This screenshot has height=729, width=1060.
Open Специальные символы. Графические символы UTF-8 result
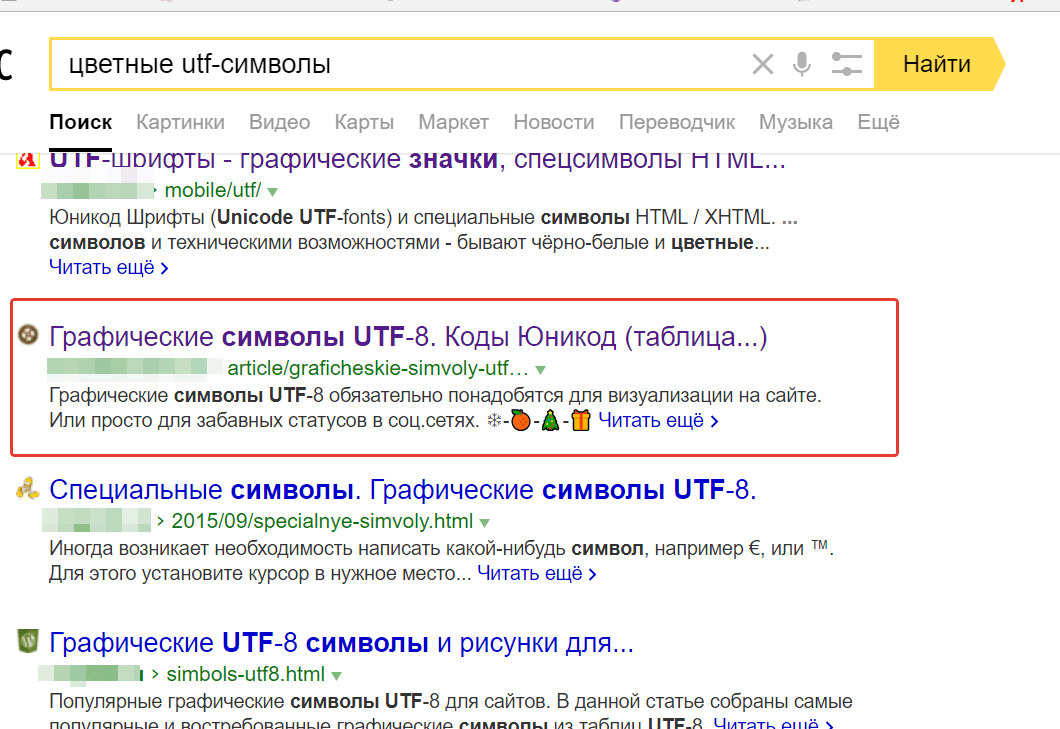403,490
